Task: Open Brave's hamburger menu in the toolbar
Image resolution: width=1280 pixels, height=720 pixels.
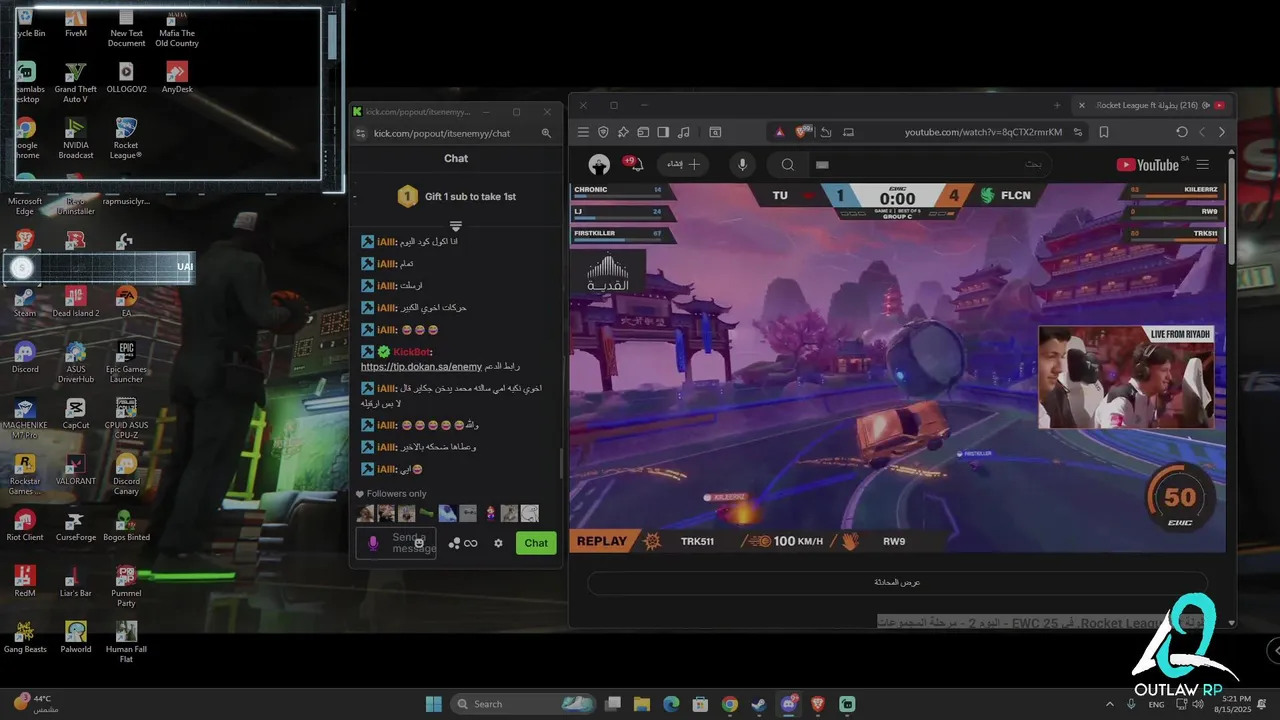Action: click(583, 132)
